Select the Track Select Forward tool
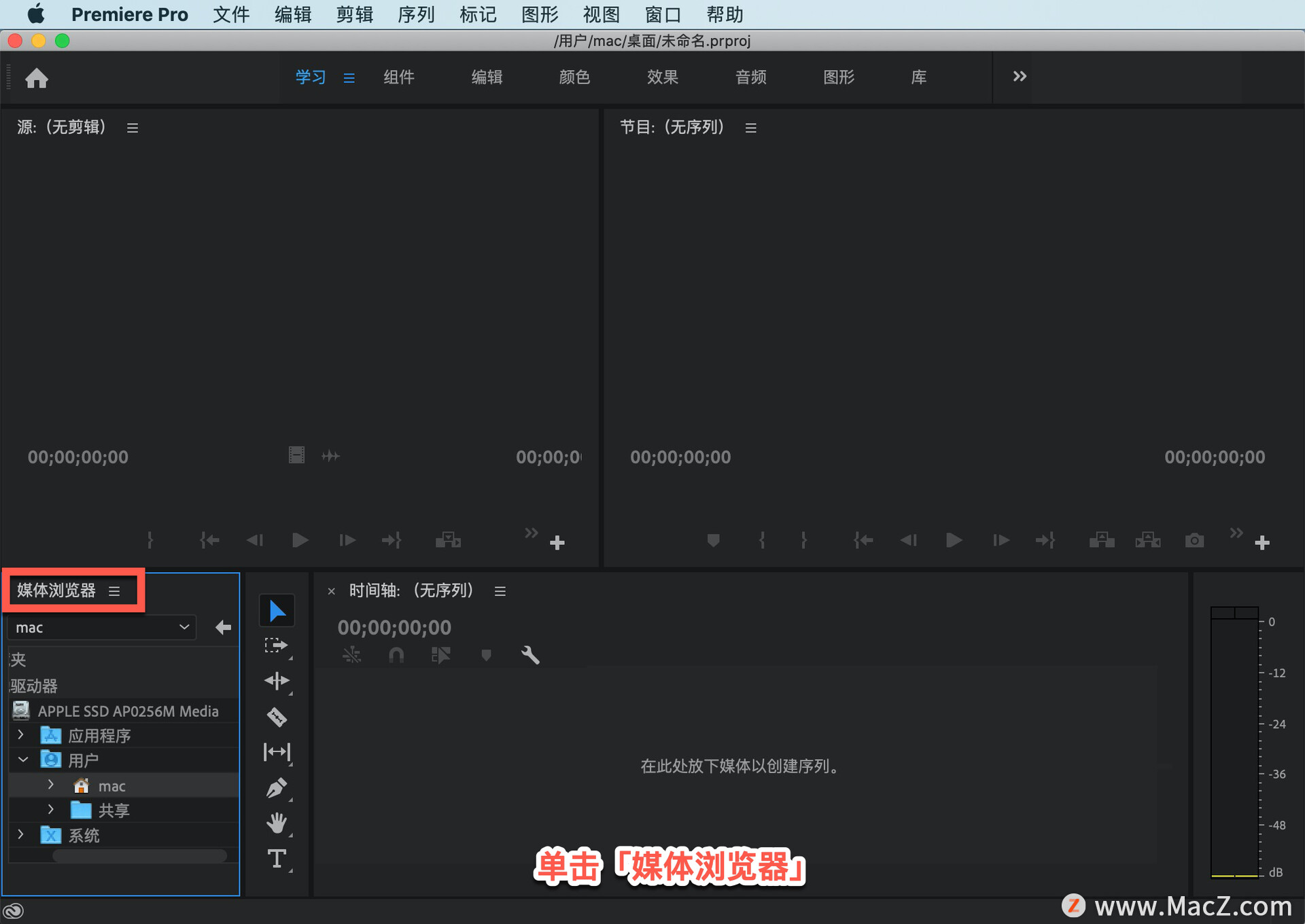Viewport: 1305px width, 924px height. point(276,645)
